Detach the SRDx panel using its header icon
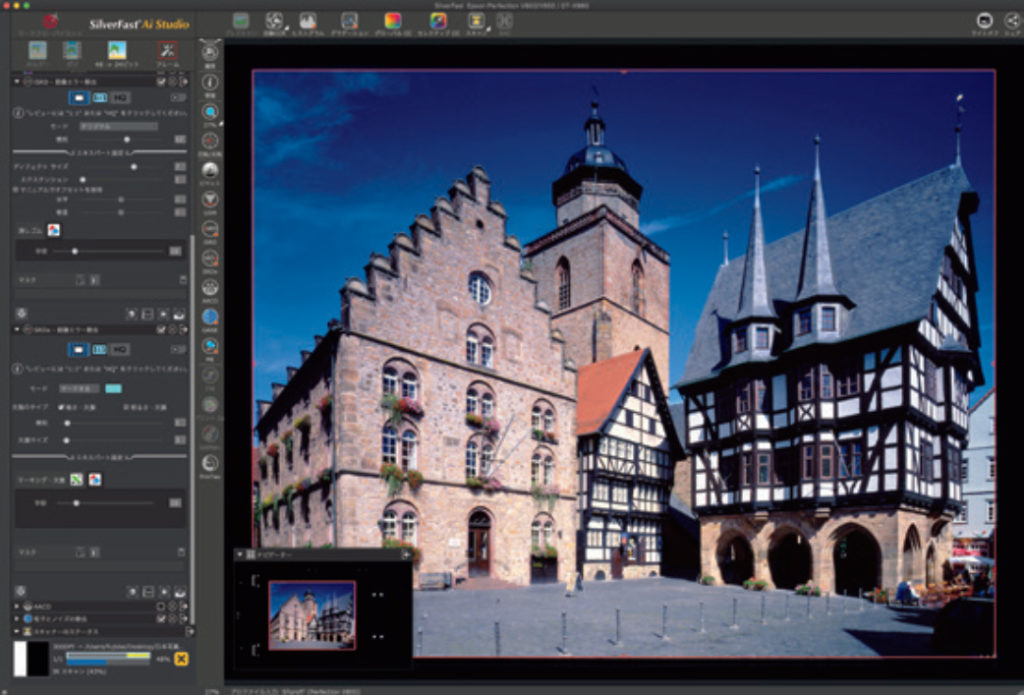This screenshot has height=695, width=1024. click(184, 330)
